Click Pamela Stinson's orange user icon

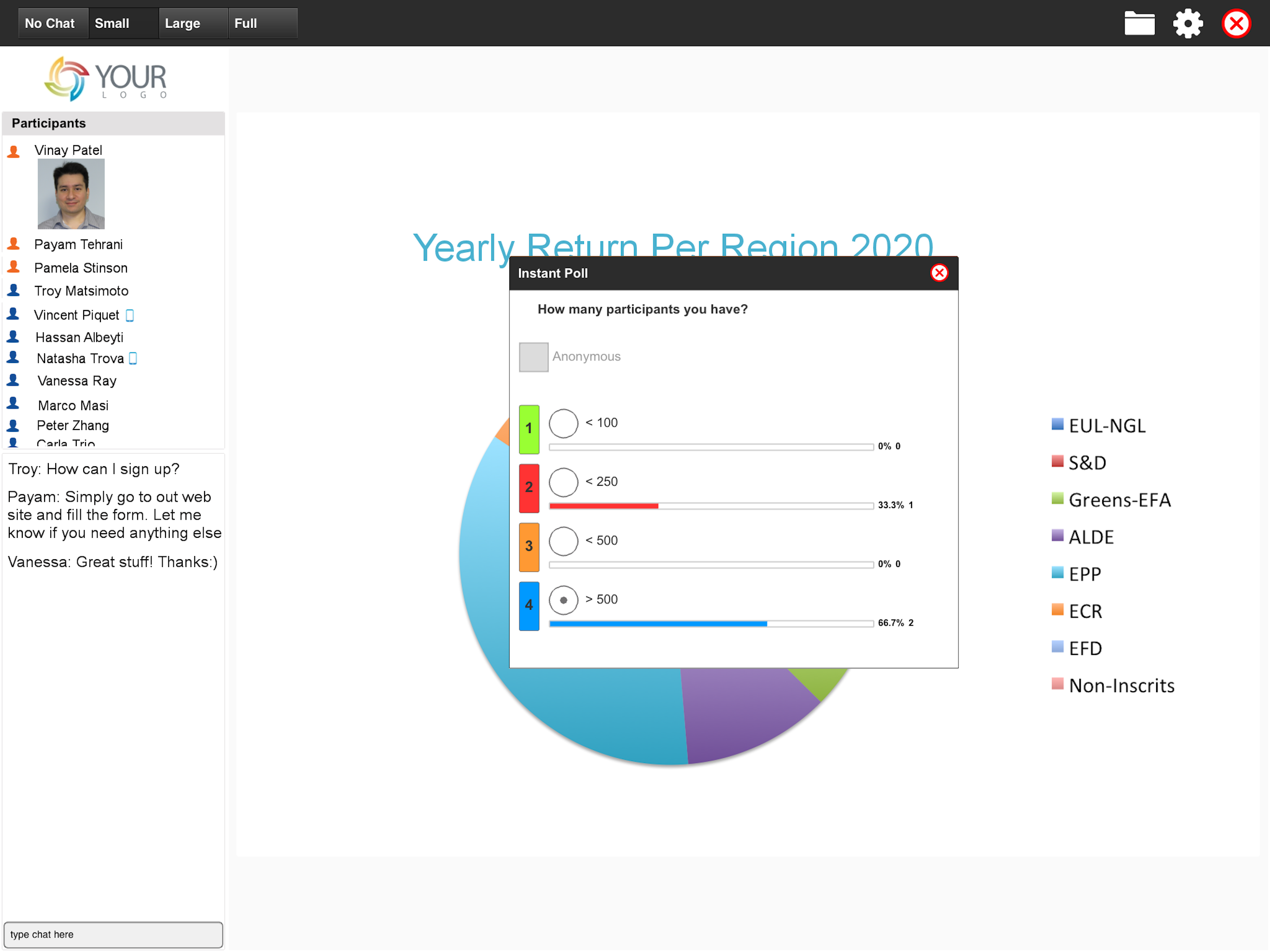(14, 268)
